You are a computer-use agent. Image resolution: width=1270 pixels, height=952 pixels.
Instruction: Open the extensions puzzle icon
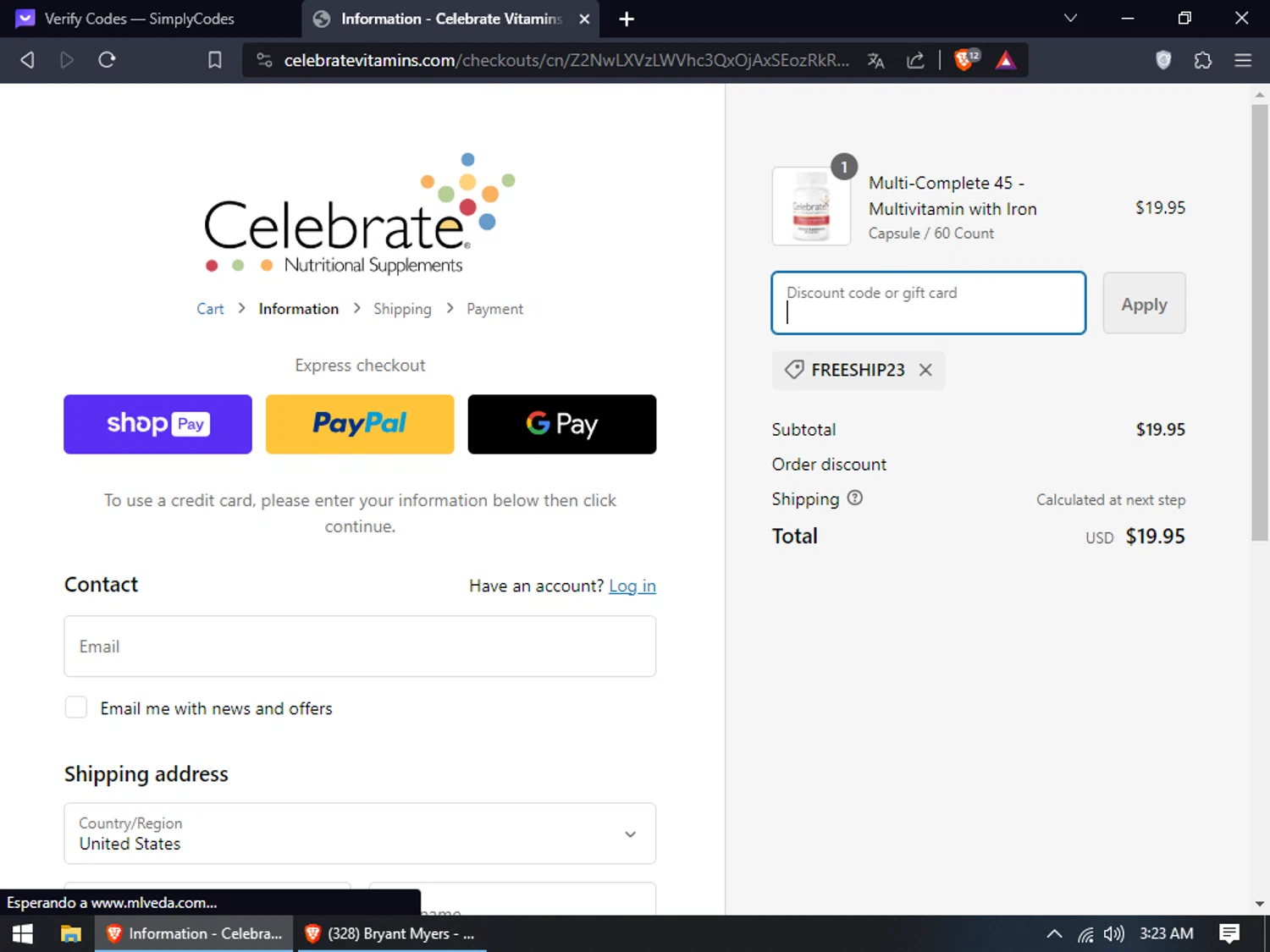[x=1203, y=60]
